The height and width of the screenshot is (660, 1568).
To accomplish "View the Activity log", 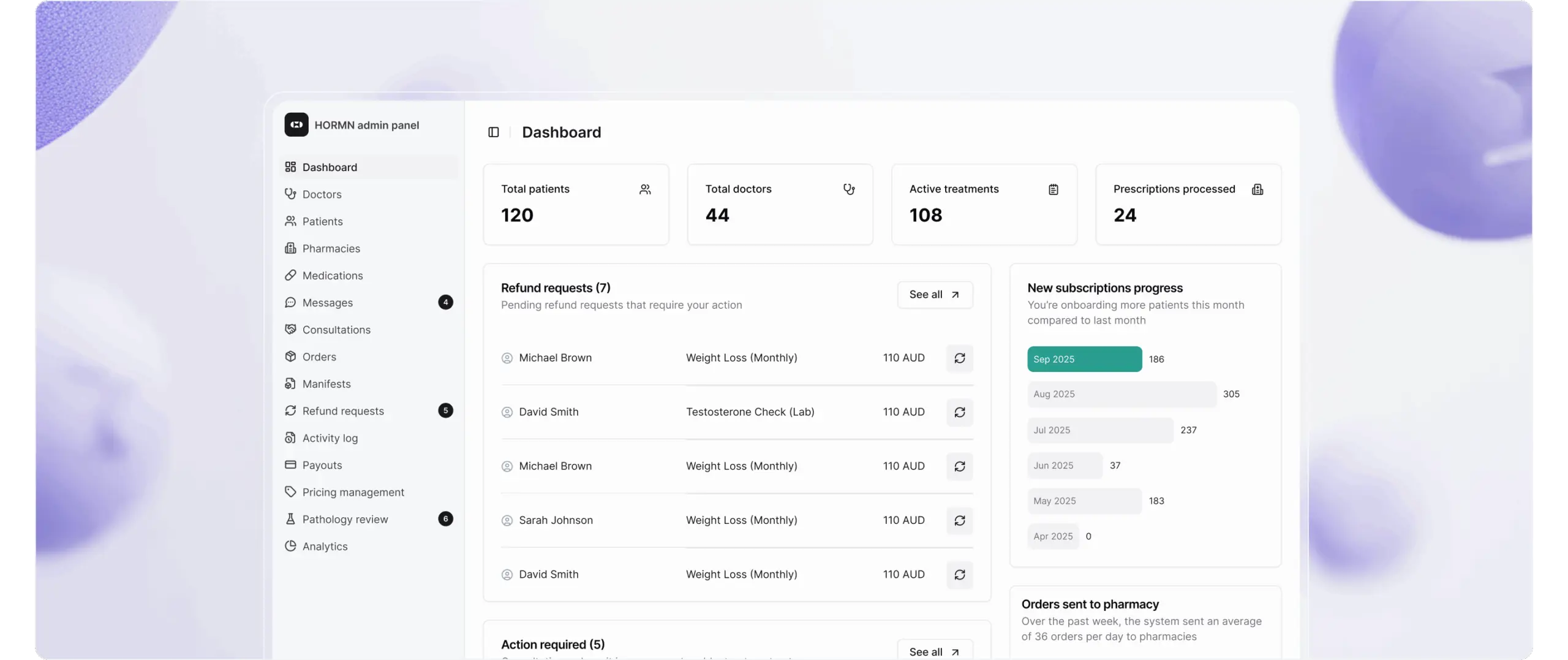I will point(369,438).
